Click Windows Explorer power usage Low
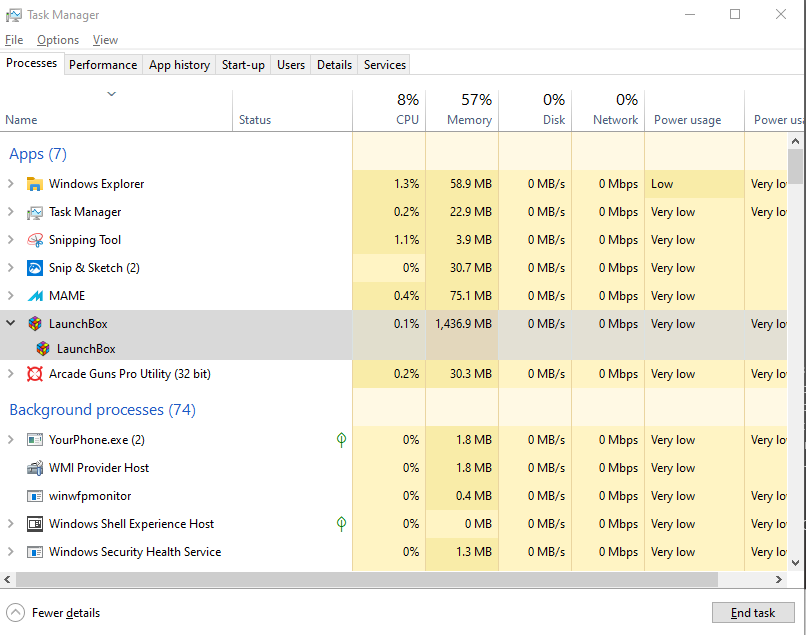The width and height of the screenshot is (806, 635). (662, 184)
